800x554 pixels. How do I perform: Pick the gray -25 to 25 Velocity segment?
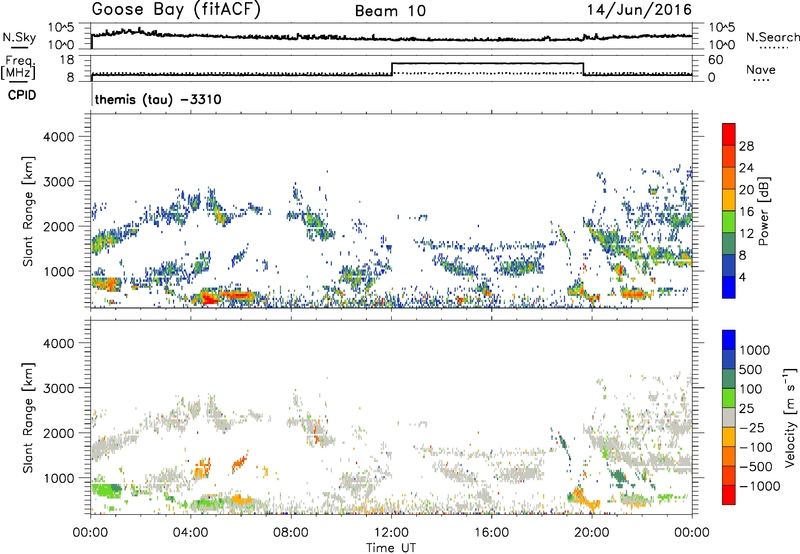coord(729,417)
